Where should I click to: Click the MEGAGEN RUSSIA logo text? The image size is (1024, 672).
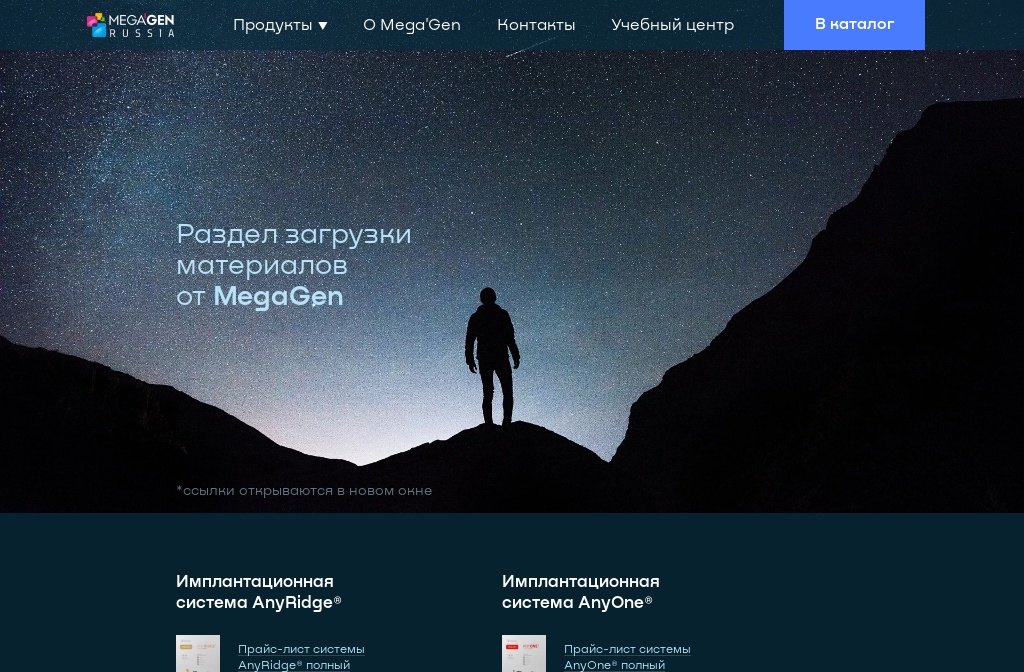tap(142, 25)
